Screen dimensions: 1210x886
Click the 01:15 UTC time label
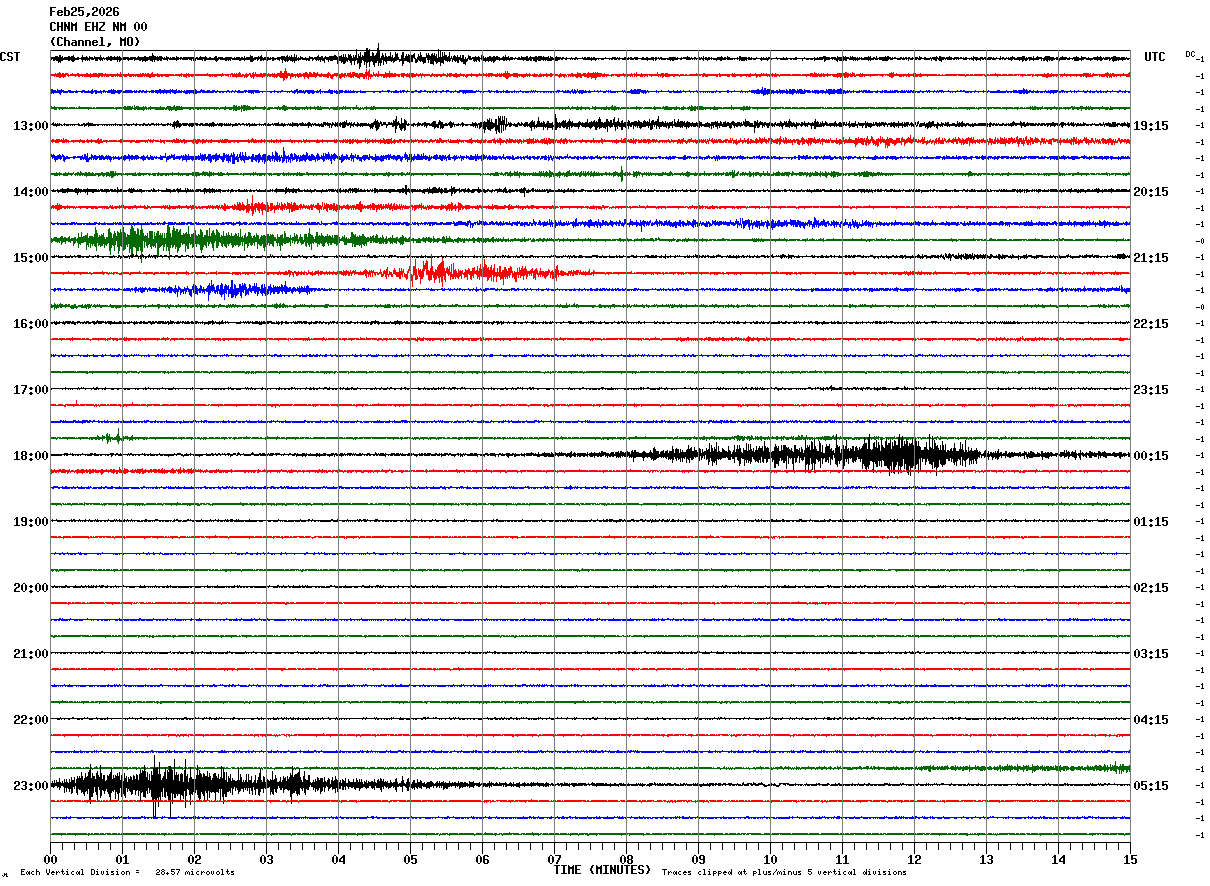coord(1151,522)
